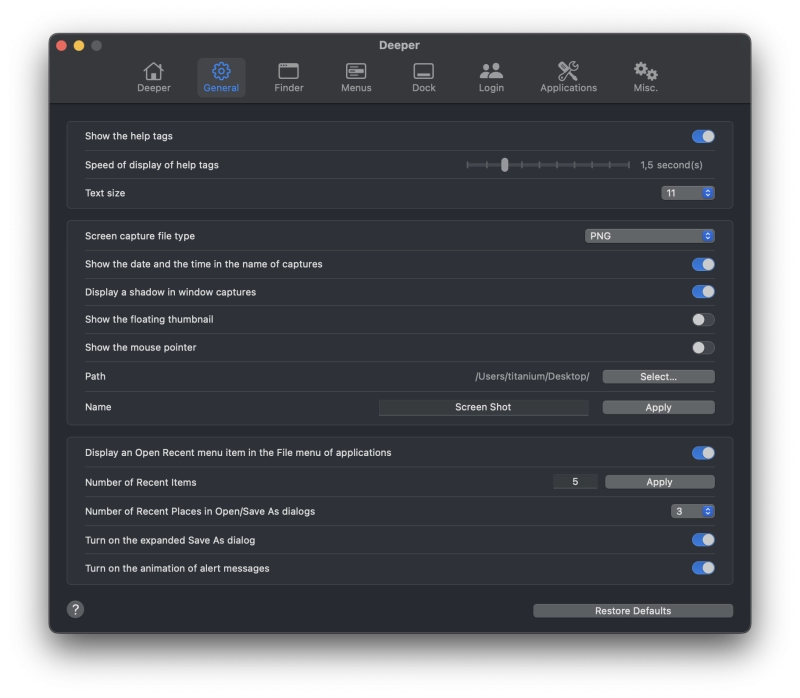Click the /Users/titanium/Desktop/ path text
Image resolution: width=800 pixels, height=698 pixels.
(532, 377)
